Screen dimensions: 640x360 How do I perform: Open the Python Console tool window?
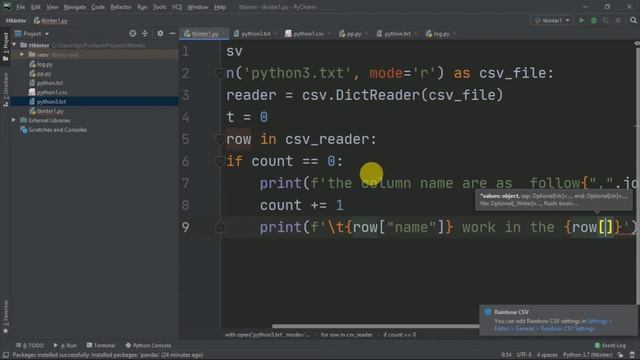point(148,345)
